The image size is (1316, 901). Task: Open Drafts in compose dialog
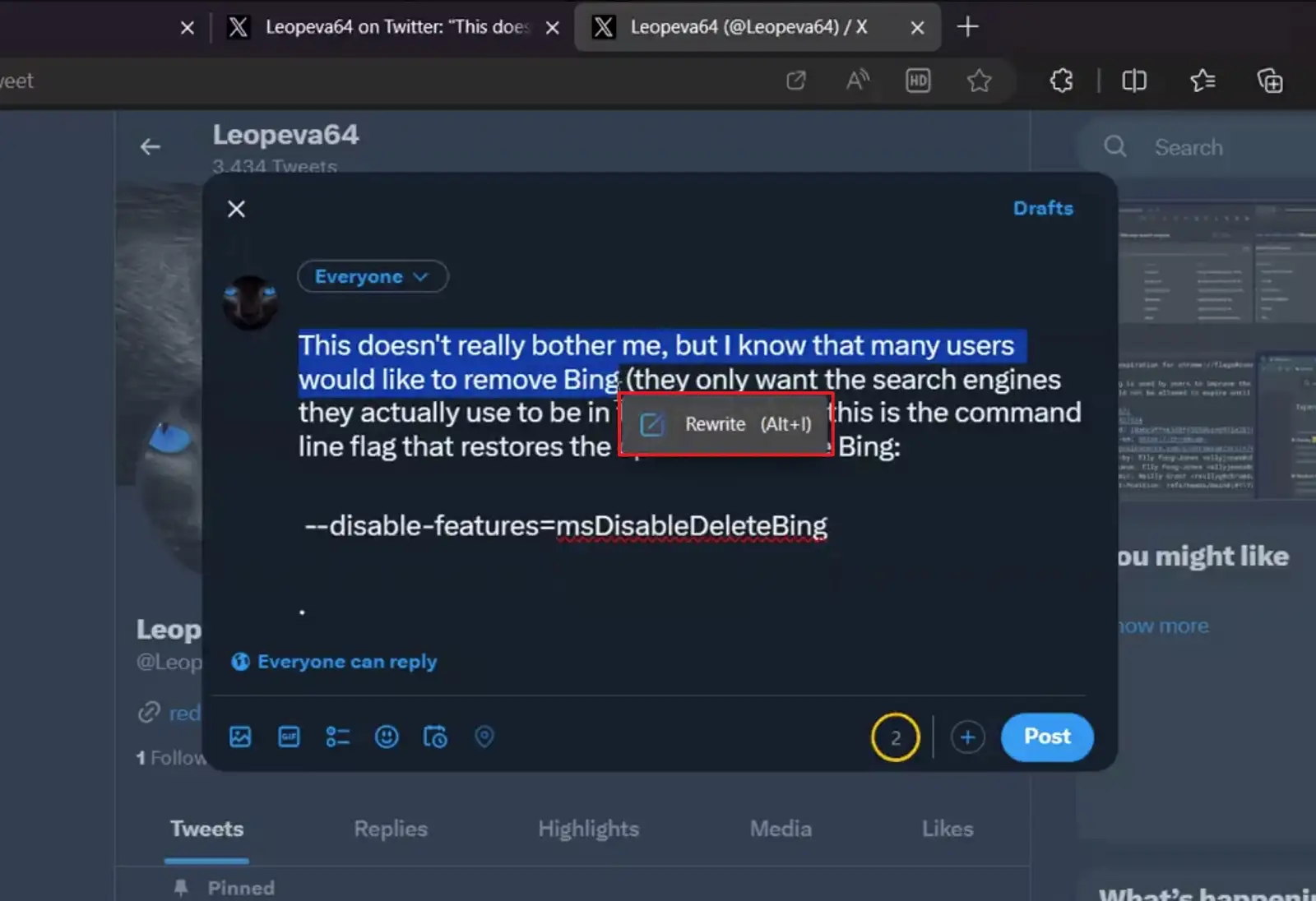(x=1043, y=208)
